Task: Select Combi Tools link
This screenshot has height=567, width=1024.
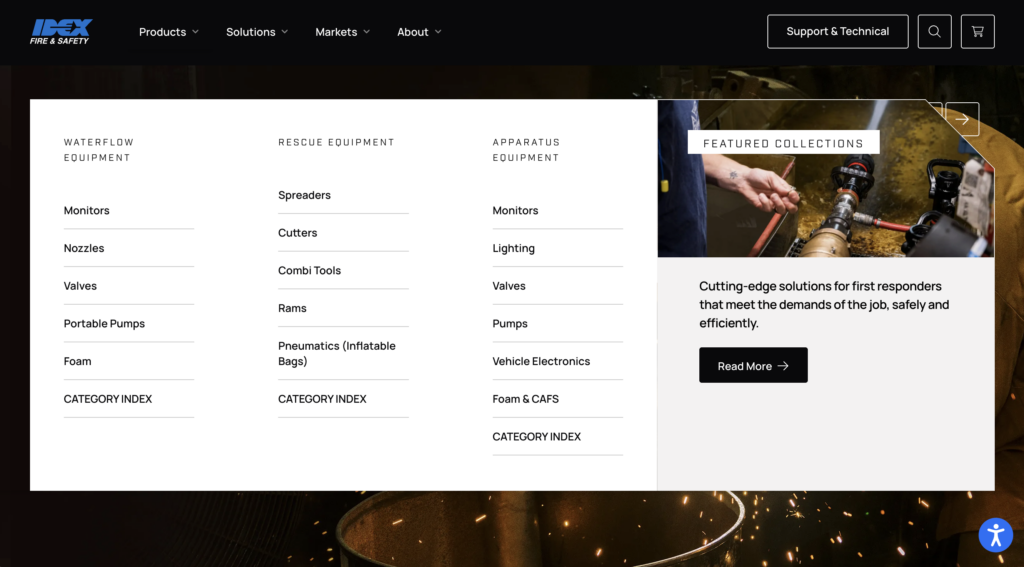Action: 309,271
